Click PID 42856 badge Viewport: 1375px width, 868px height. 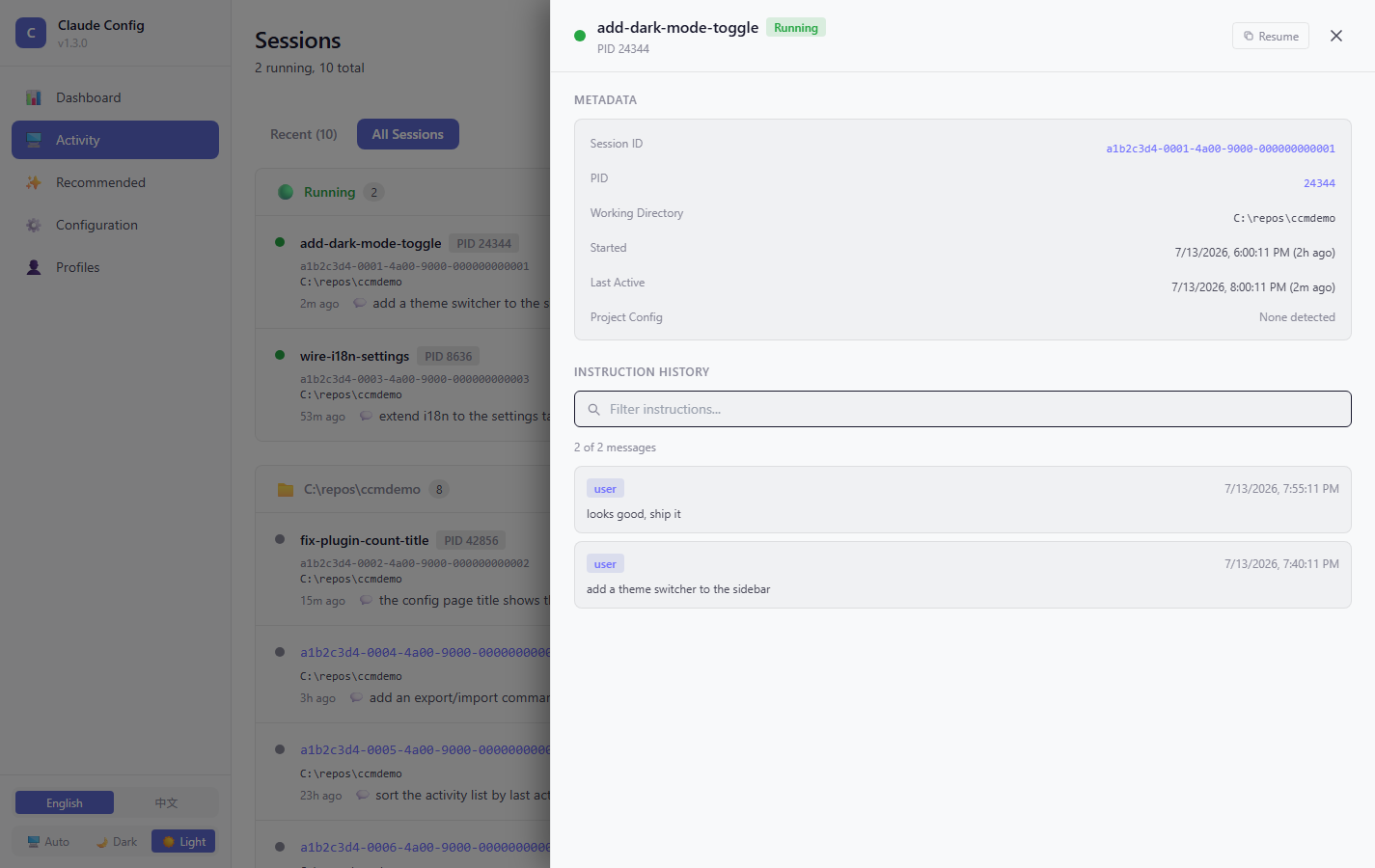(x=471, y=541)
